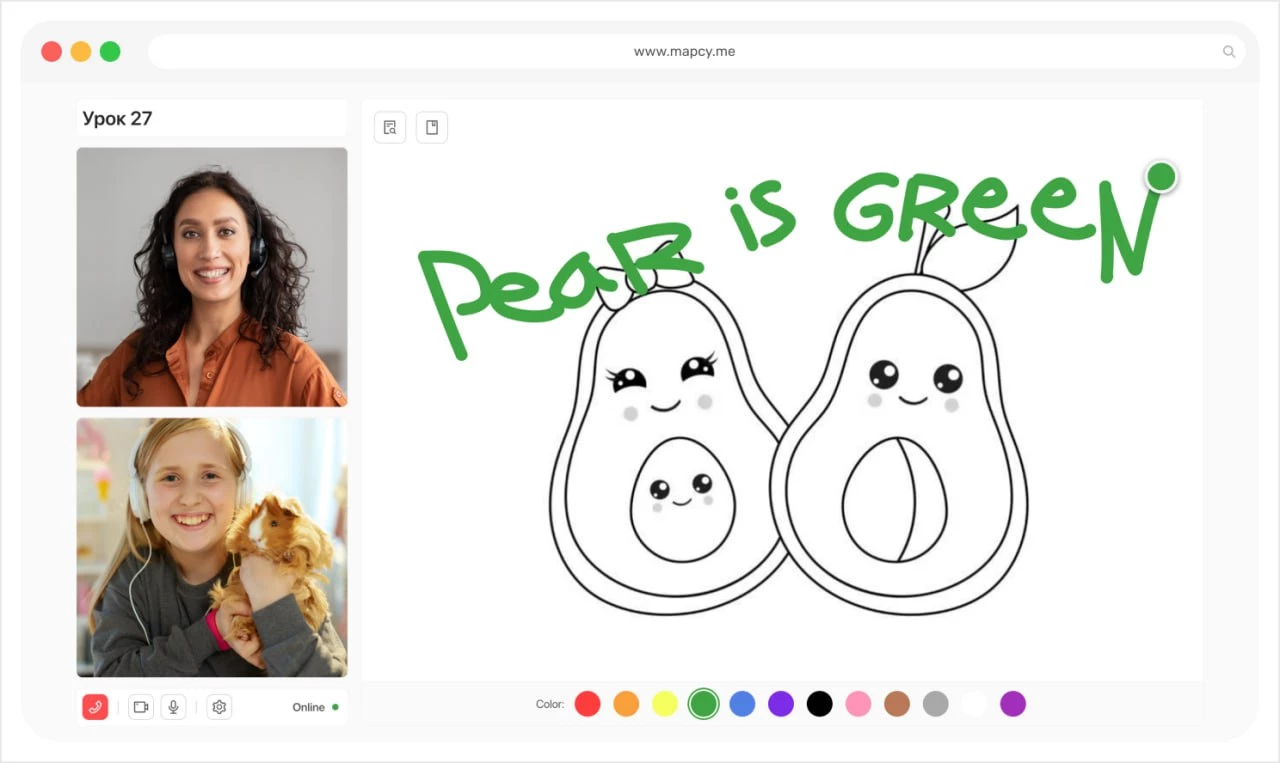The image size is (1280, 763).
Task: Select the orange color swatch
Action: click(x=626, y=704)
